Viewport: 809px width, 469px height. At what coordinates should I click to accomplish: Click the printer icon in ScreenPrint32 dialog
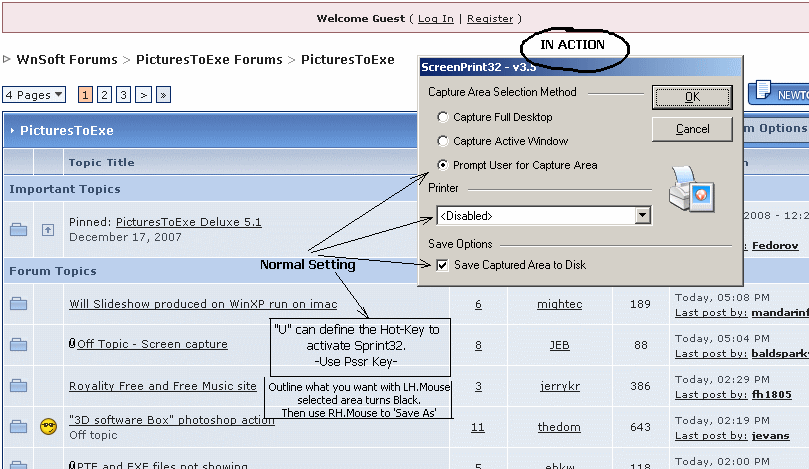click(691, 189)
